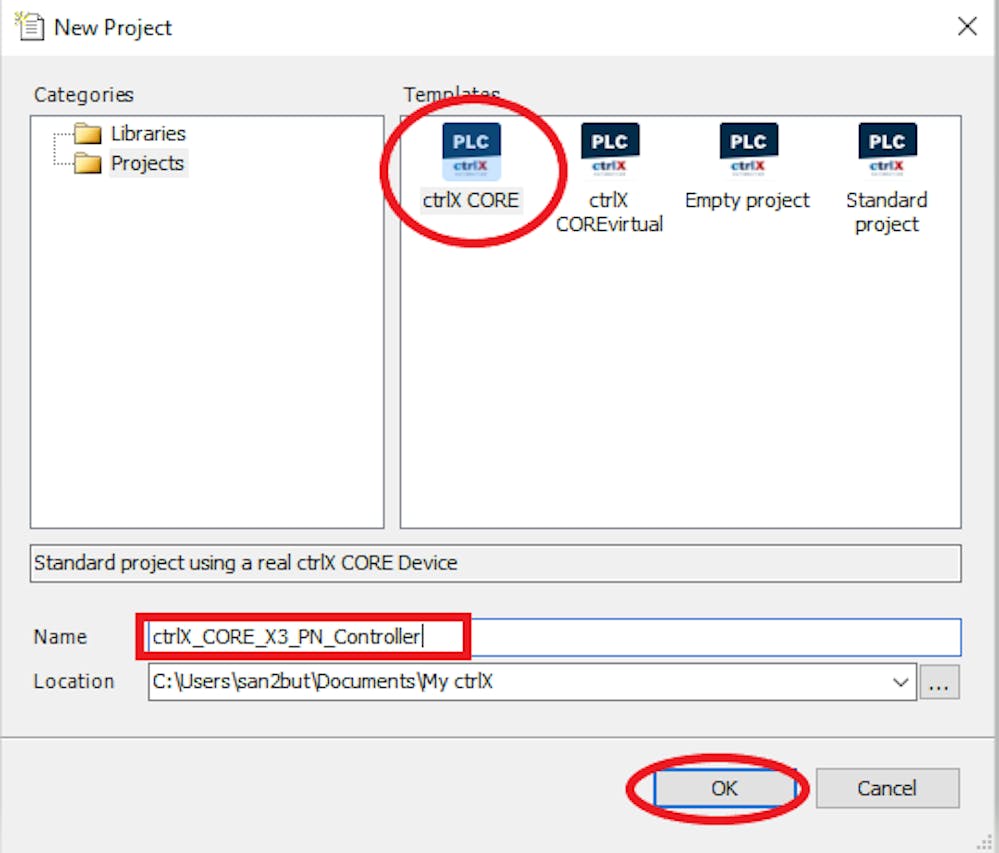This screenshot has width=999, height=853.
Task: Close the New Project window
Action: pyautogui.click(x=967, y=26)
